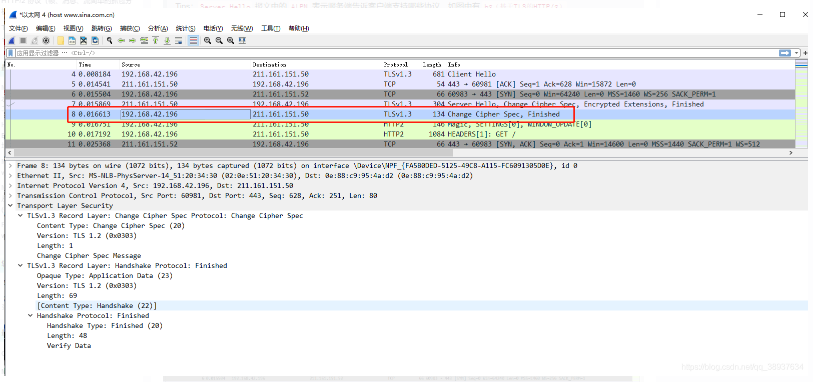The image size is (813, 382).
Task: Open capture options with the gear-circle icon
Action: click(x=46, y=40)
